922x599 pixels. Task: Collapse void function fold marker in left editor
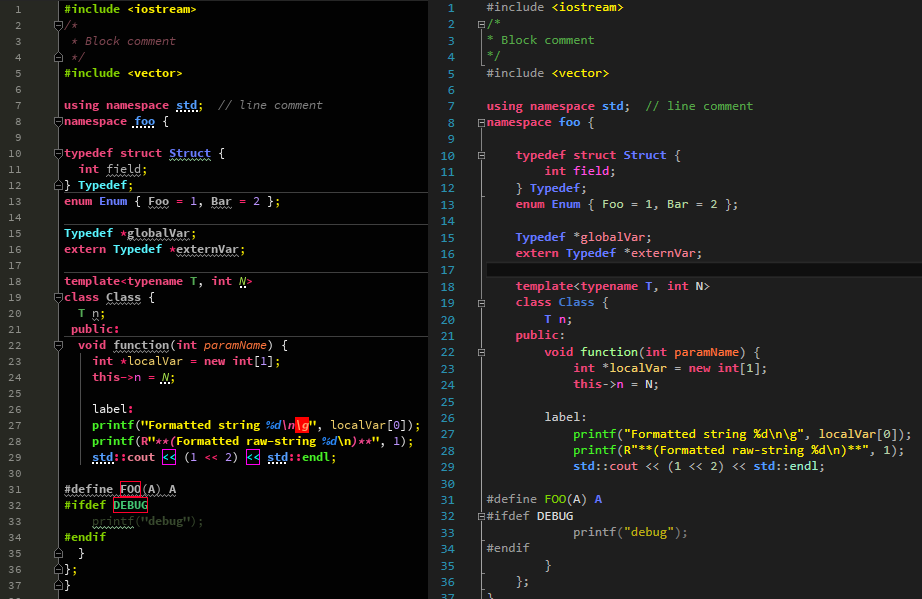tap(58, 346)
